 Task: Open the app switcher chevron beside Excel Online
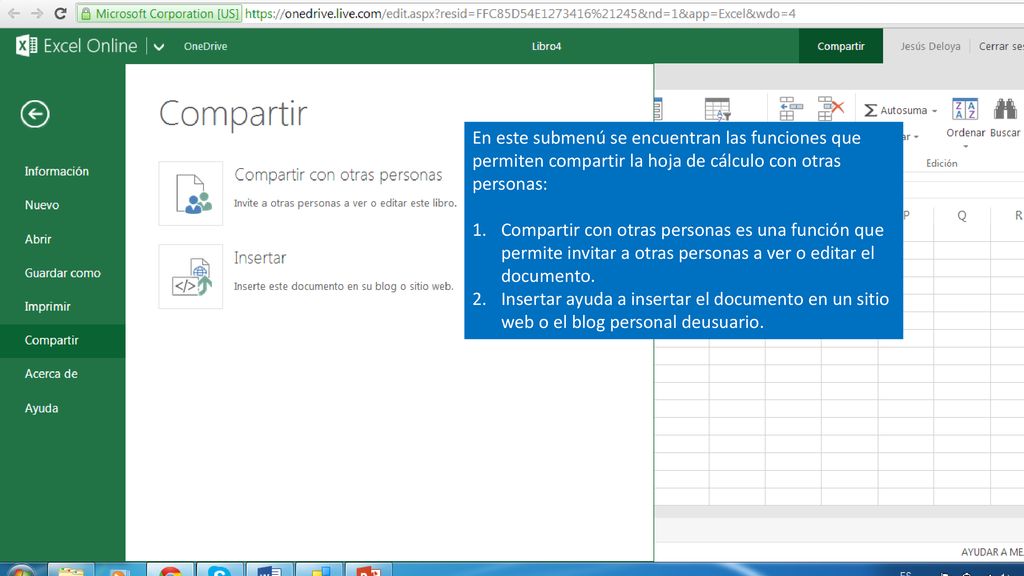tap(159, 46)
